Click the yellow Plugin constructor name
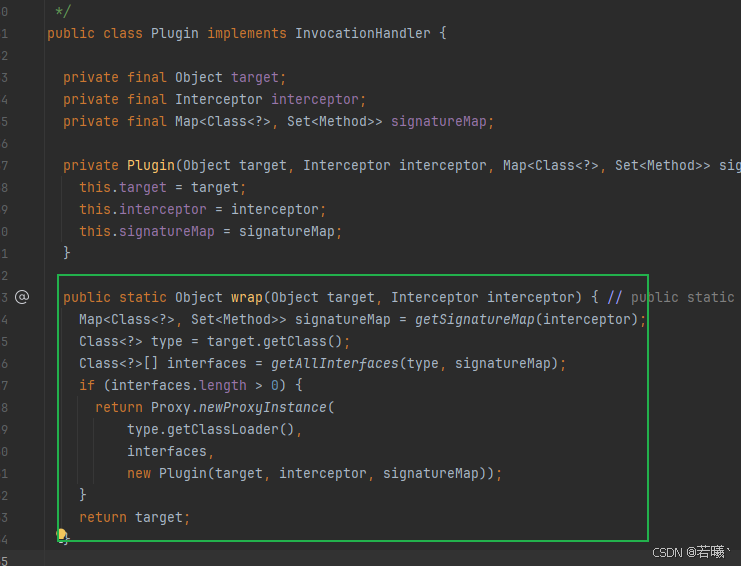 pos(151,165)
